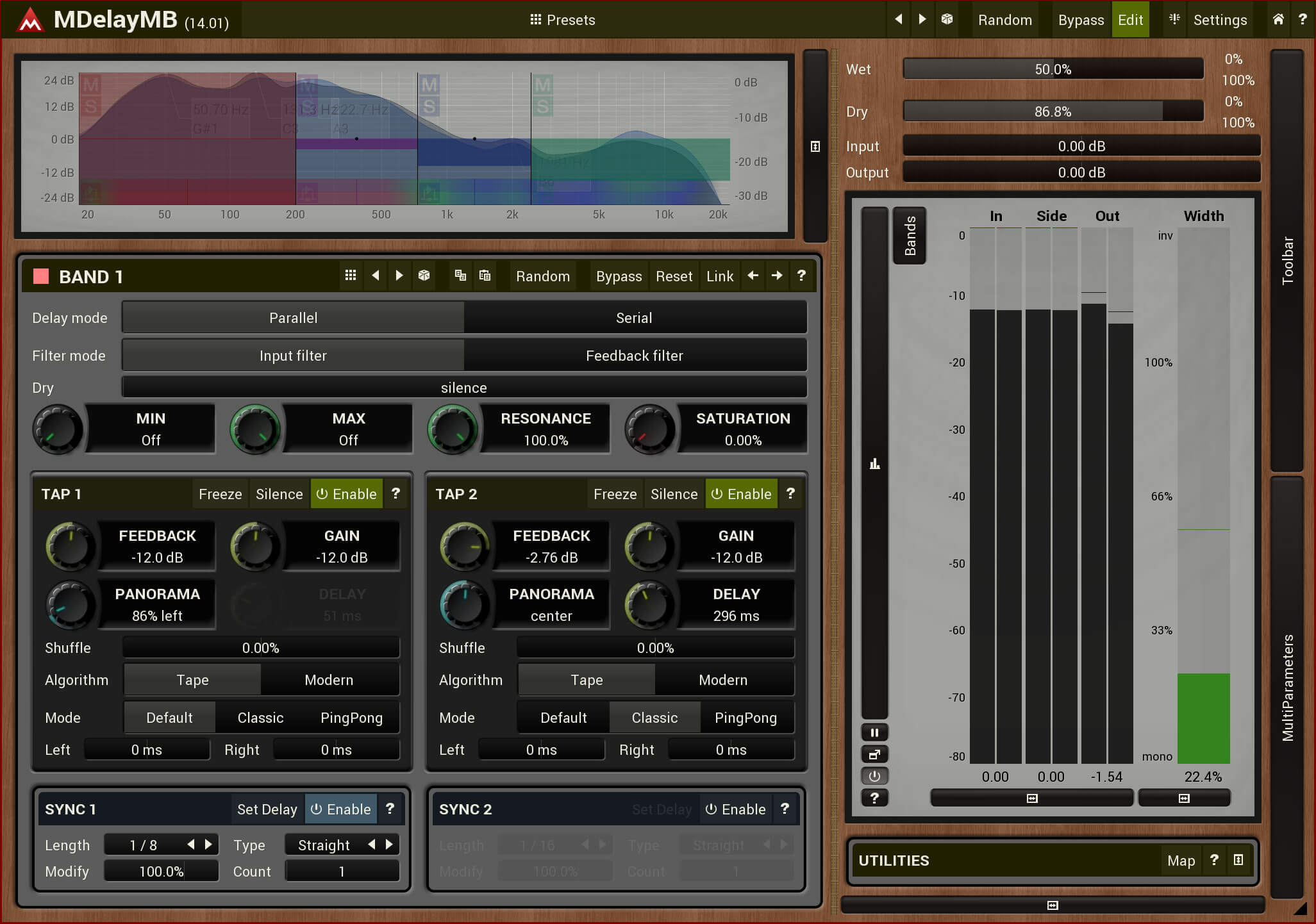Move to previous band left arrow
This screenshot has width=1316, height=924.
753,276
